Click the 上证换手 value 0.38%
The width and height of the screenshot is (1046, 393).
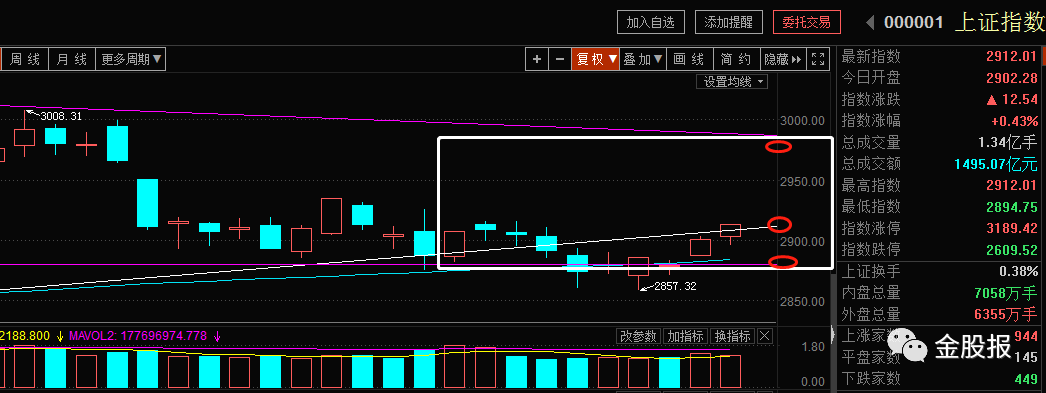[1019, 272]
